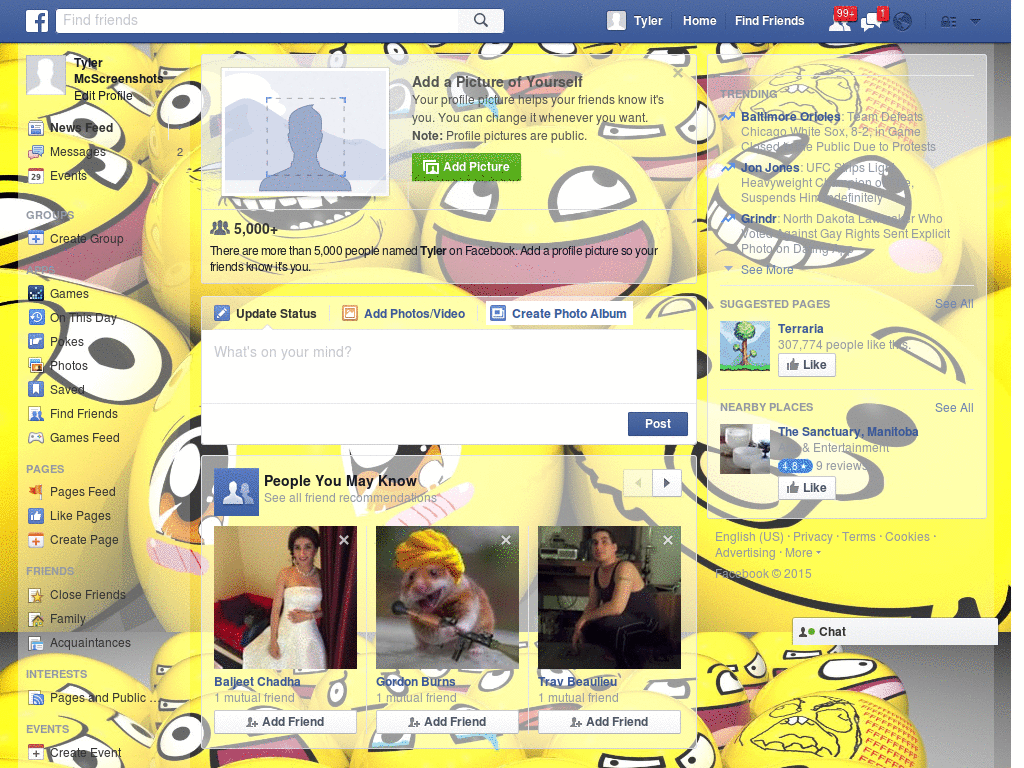Open Gordon Burns profile photo
The image size is (1024, 768).
coord(447,598)
